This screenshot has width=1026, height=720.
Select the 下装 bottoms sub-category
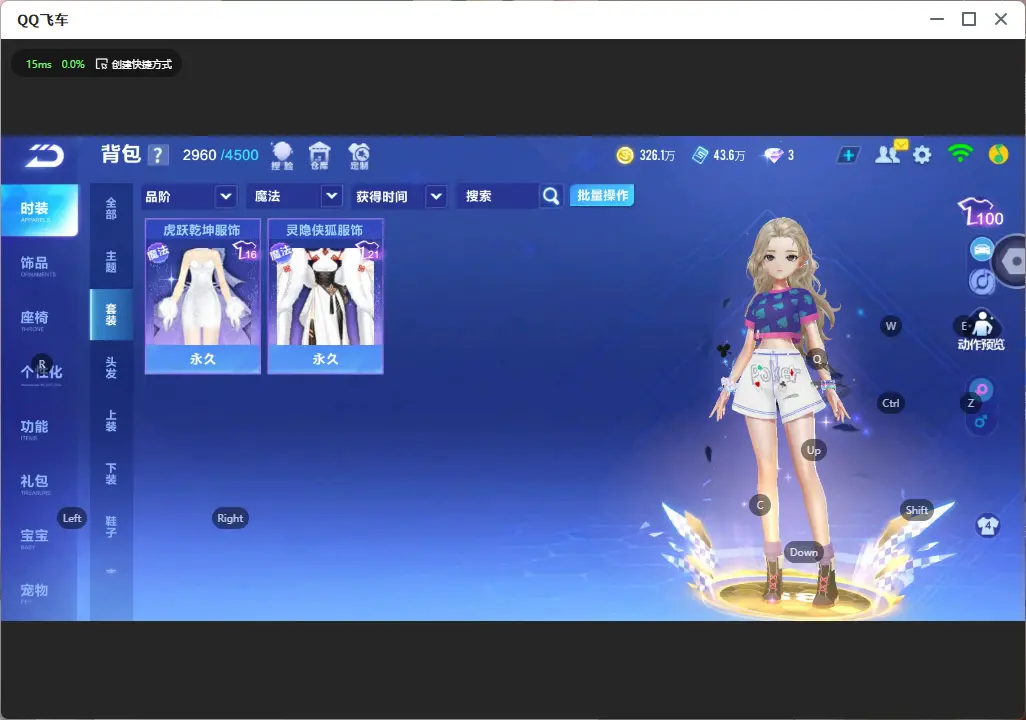click(111, 474)
